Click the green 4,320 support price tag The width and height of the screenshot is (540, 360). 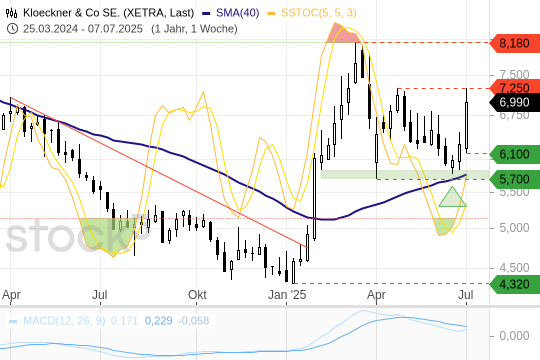(515, 284)
